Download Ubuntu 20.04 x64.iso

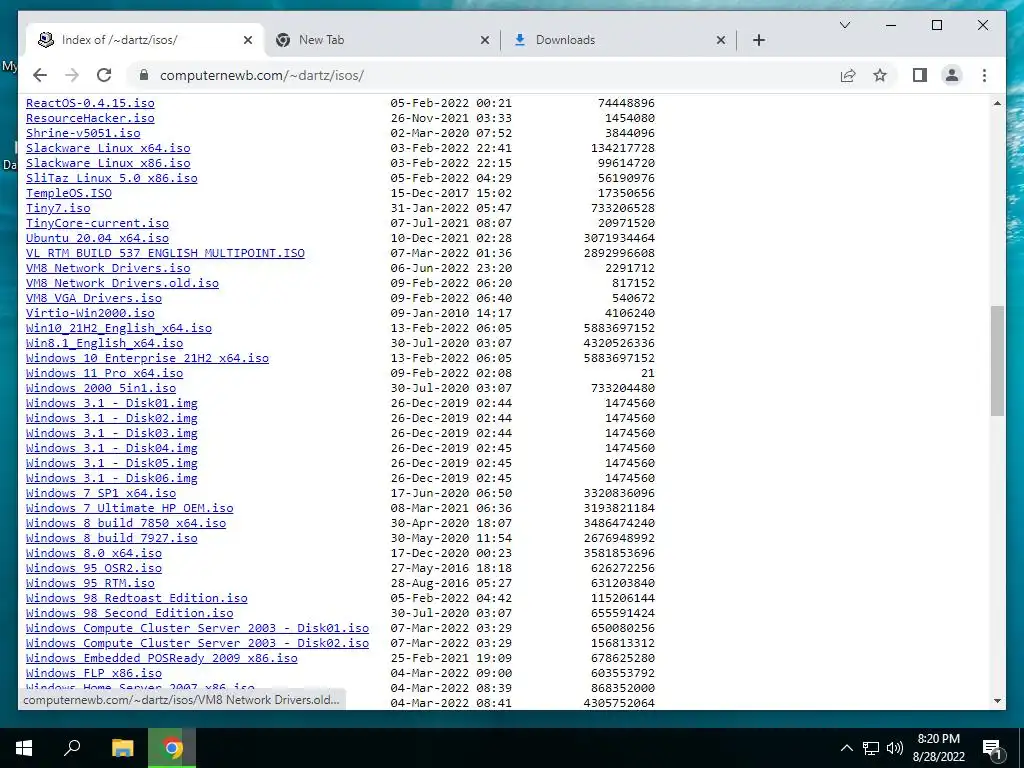click(97, 238)
